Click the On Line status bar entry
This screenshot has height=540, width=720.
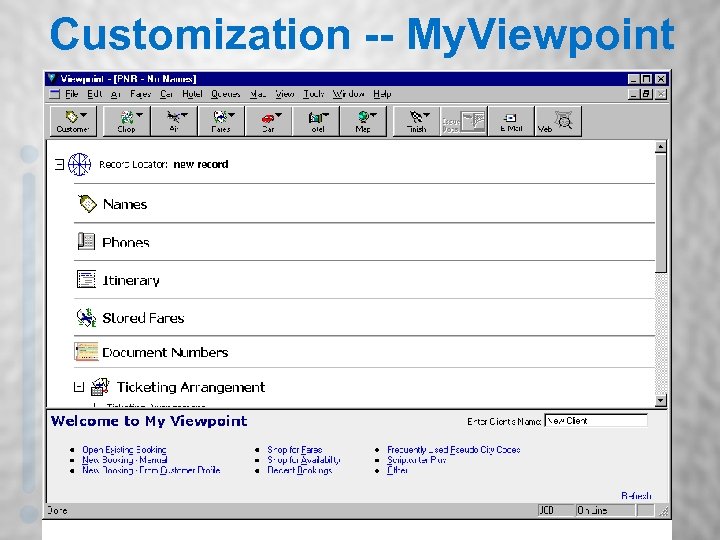(x=605, y=510)
